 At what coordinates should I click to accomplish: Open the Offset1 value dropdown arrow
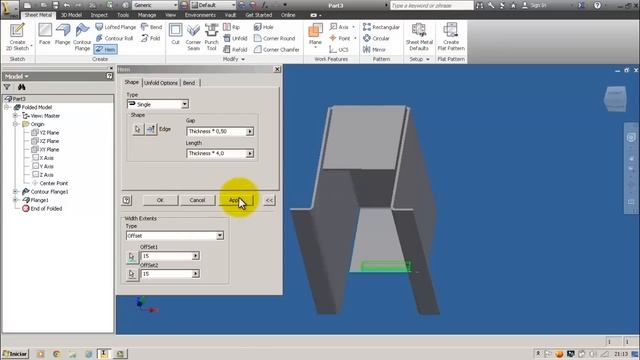point(196,256)
